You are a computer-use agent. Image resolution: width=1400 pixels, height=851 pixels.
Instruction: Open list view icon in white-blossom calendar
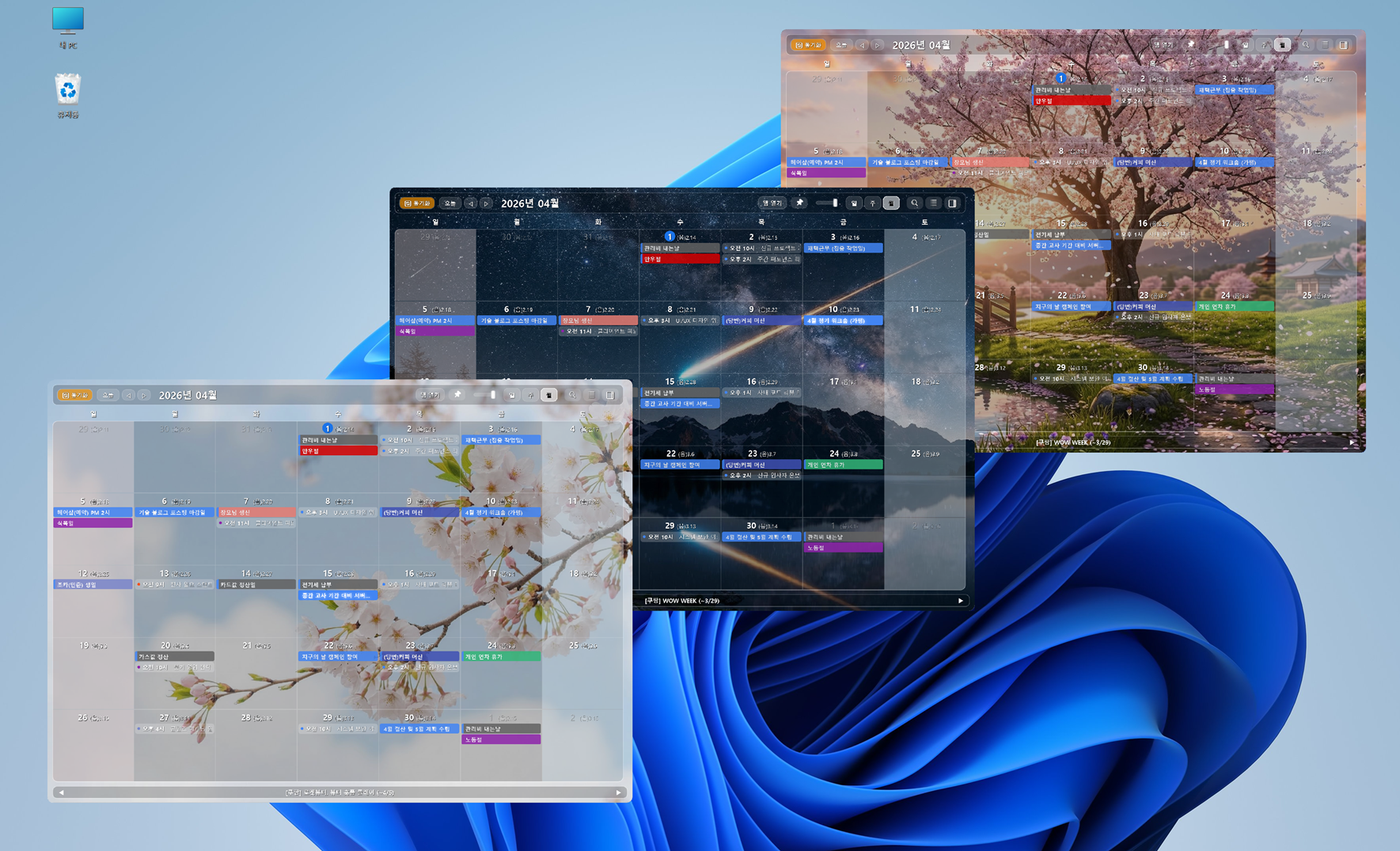click(x=591, y=395)
